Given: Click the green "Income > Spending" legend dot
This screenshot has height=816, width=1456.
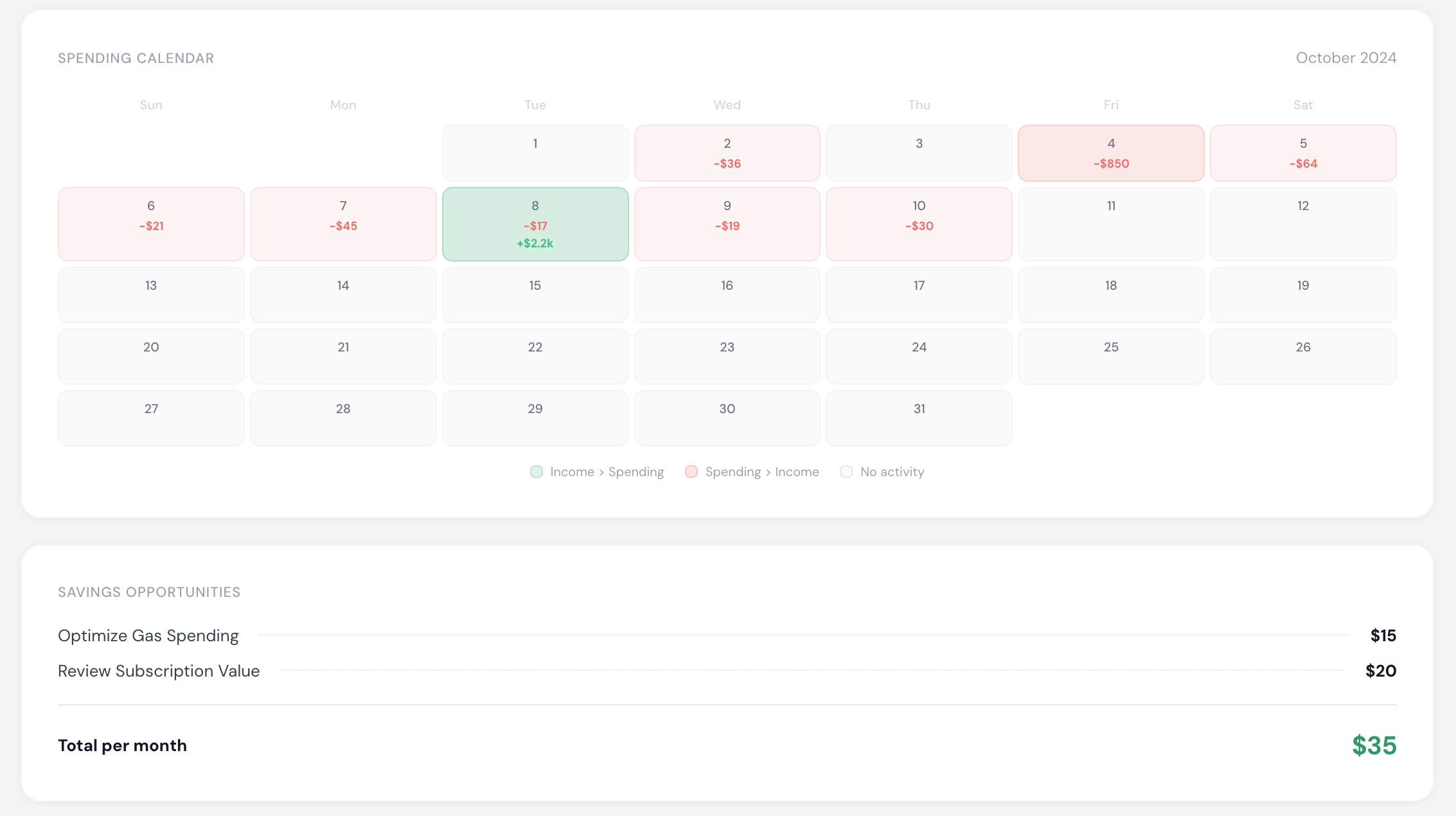Looking at the screenshot, I should click(x=537, y=472).
